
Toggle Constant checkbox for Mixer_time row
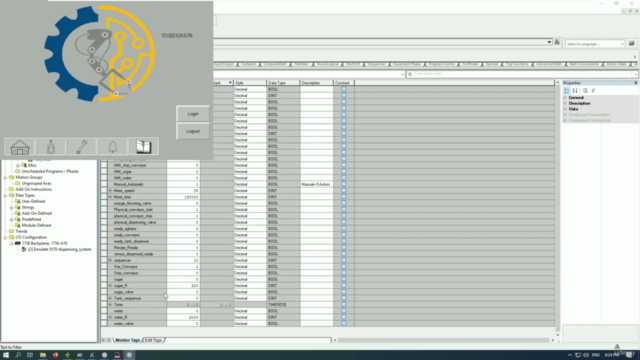(344, 197)
